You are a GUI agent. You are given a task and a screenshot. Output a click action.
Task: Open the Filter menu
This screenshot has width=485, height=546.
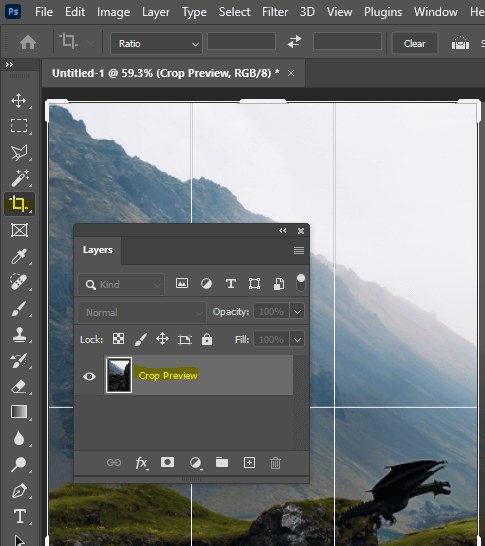coord(275,12)
